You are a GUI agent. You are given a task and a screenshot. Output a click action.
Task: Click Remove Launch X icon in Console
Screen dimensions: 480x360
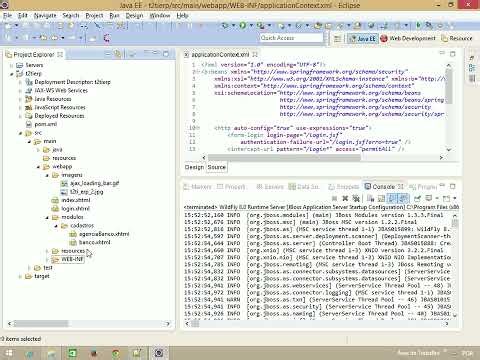click(345, 199)
